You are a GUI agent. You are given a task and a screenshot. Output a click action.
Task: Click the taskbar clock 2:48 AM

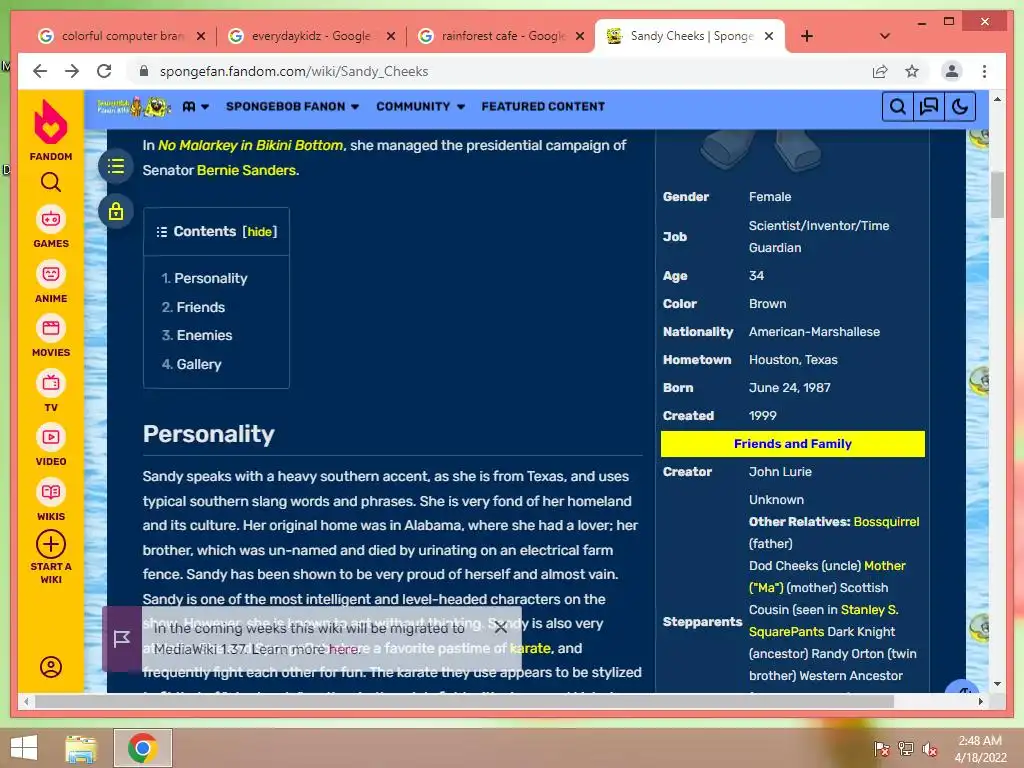point(980,741)
